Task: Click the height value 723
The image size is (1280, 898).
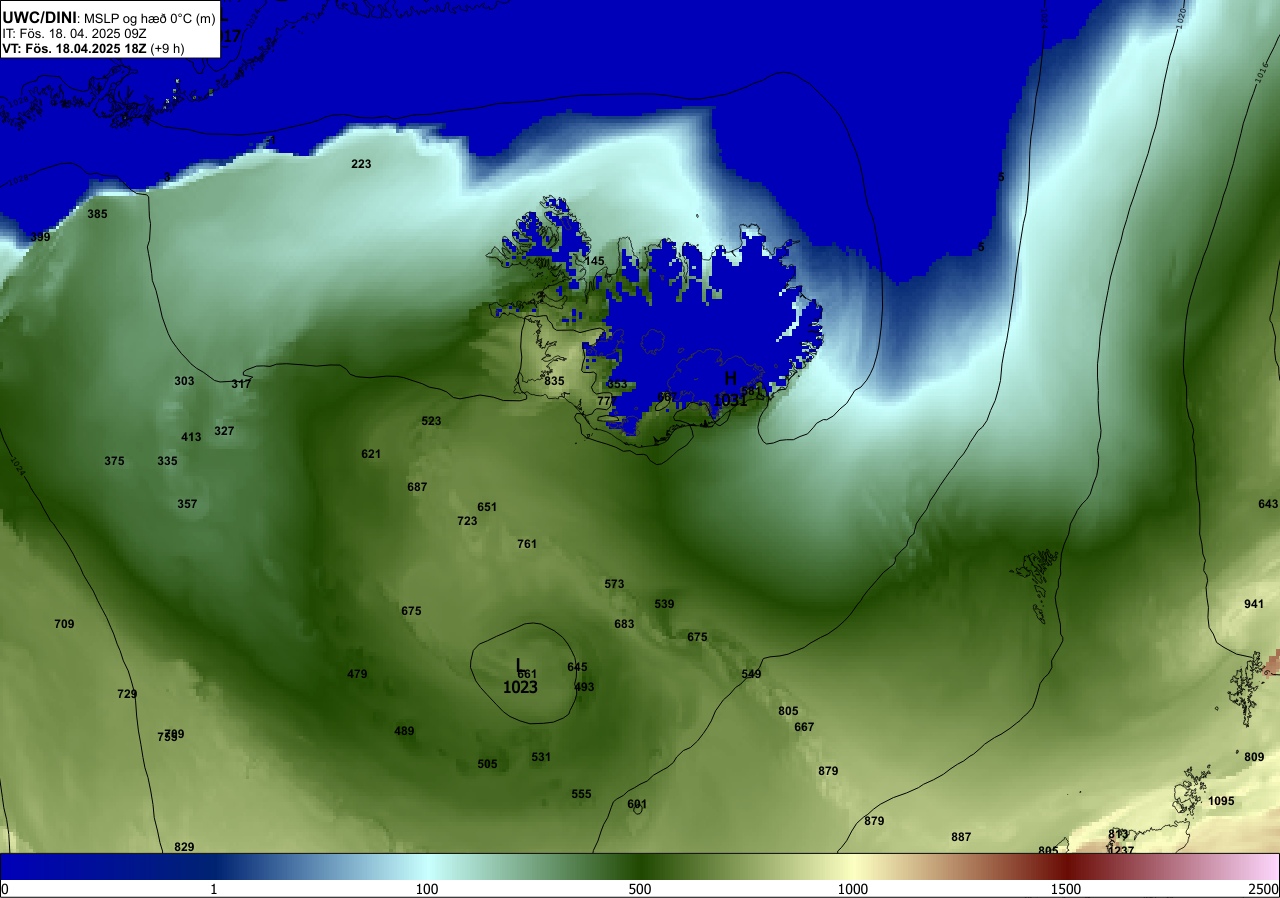Action: coord(467,521)
